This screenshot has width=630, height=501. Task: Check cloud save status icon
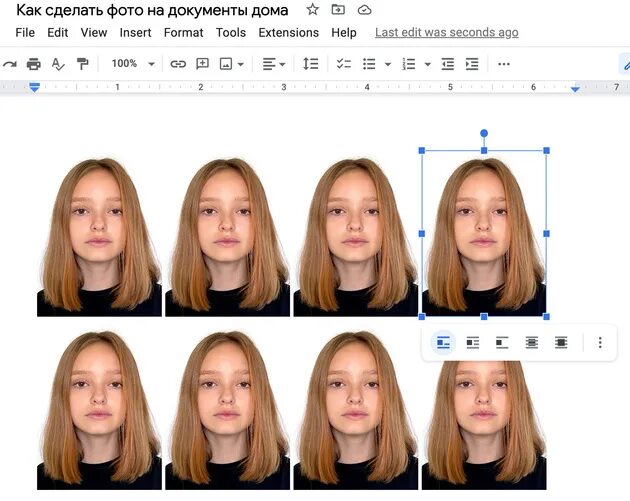tap(364, 10)
